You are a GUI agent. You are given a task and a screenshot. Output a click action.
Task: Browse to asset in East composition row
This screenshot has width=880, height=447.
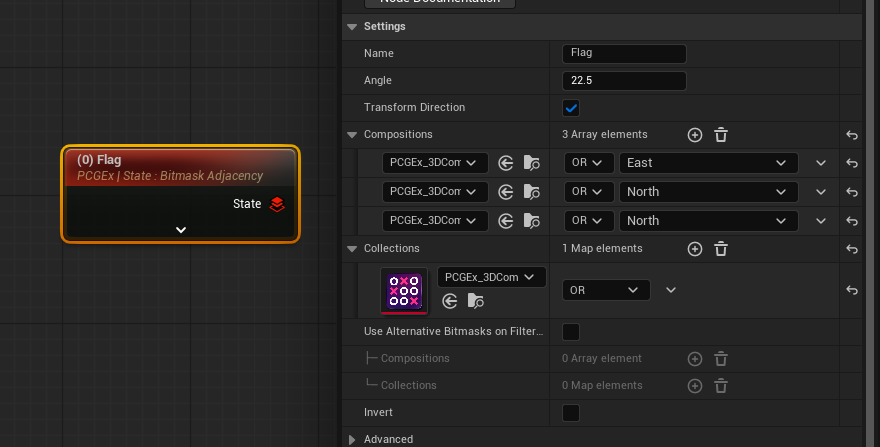(531, 163)
